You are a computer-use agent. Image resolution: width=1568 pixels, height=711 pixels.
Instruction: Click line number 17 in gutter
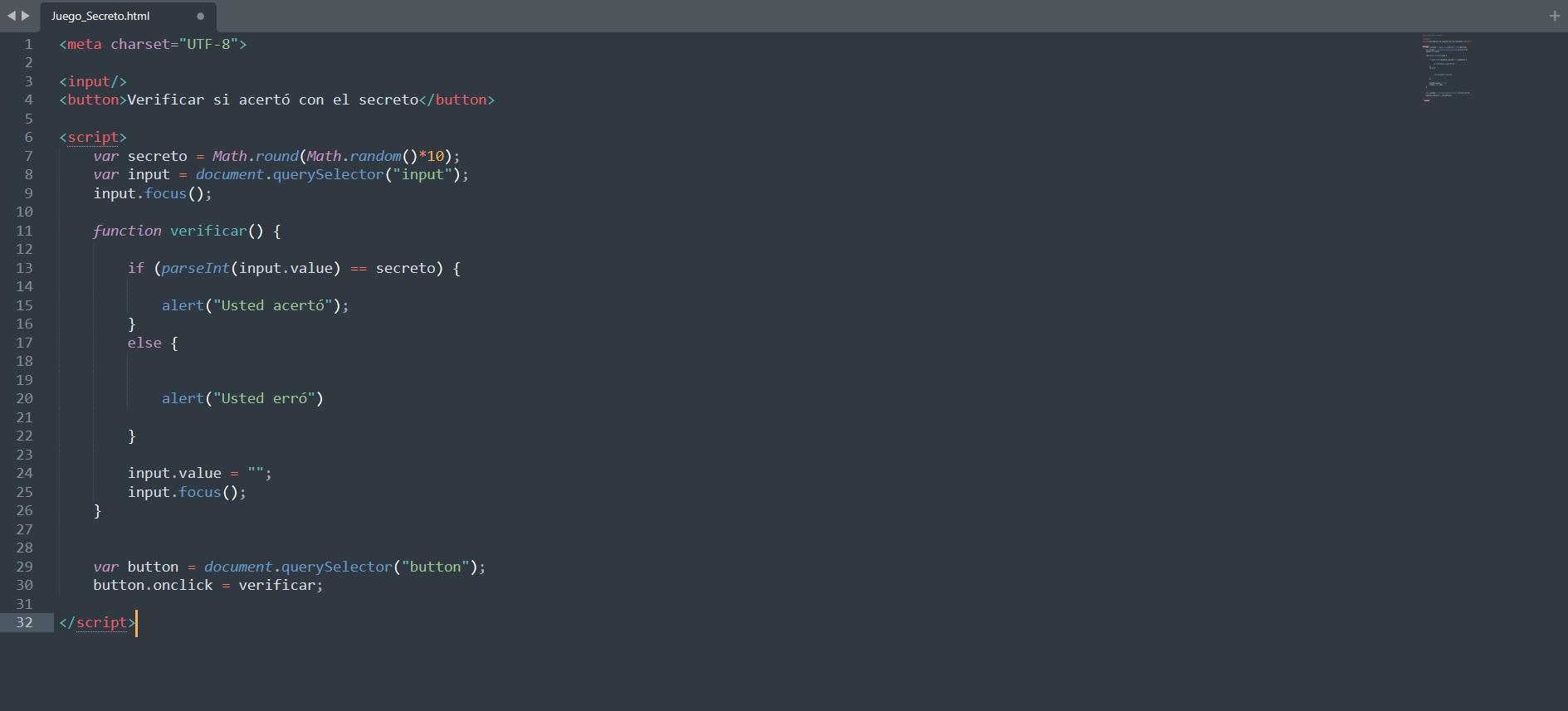[25, 343]
